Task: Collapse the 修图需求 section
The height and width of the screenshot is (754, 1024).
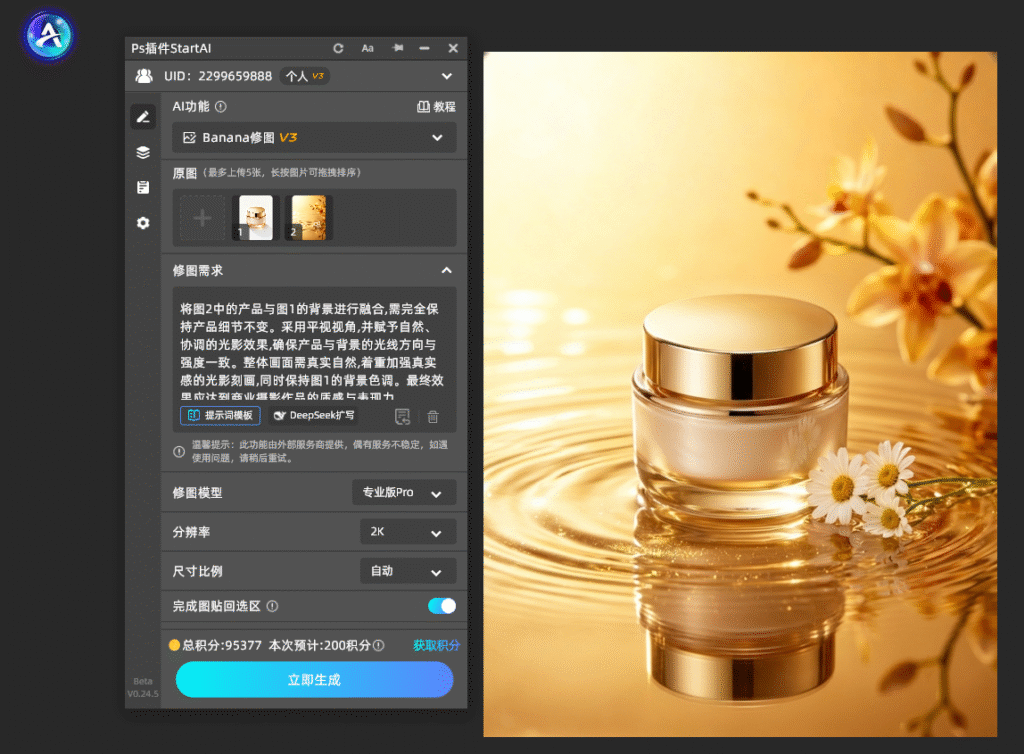Action: coord(447,270)
